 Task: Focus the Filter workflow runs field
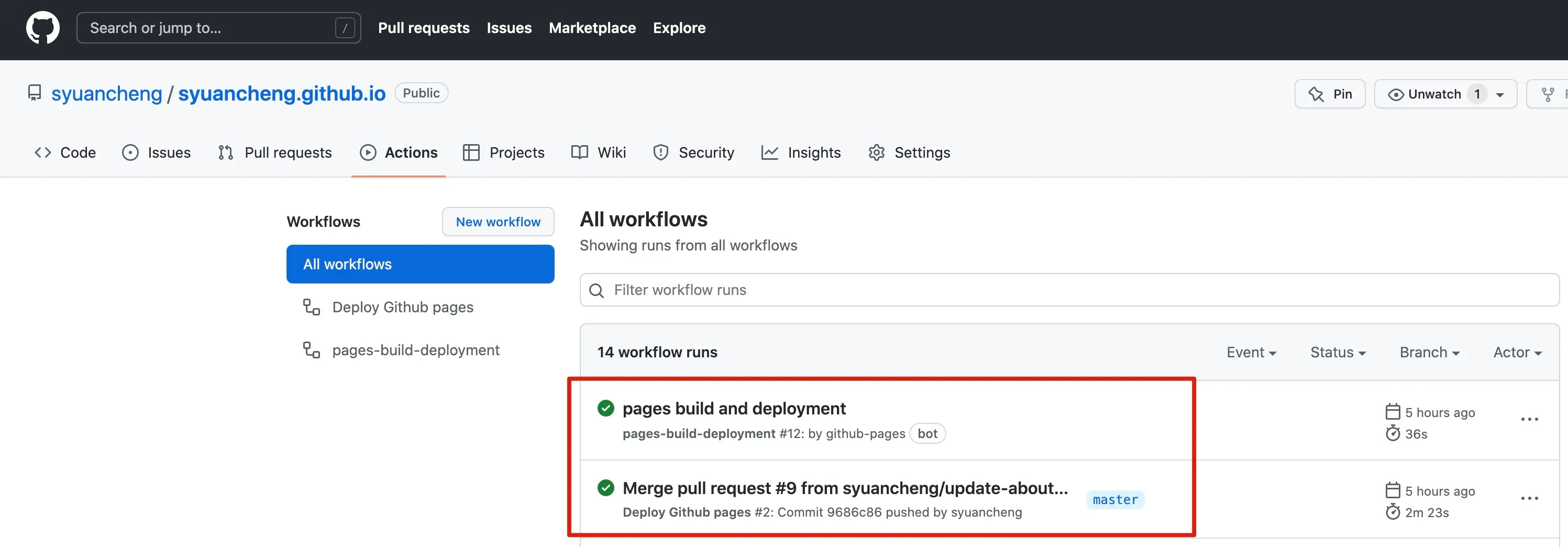pyautogui.click(x=1069, y=290)
